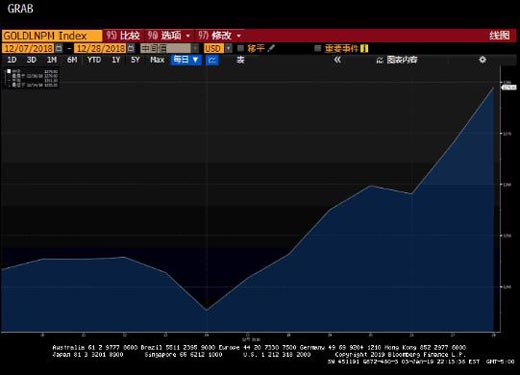Open chart settings gear icon
520x375 pixels.
[x=482, y=60]
